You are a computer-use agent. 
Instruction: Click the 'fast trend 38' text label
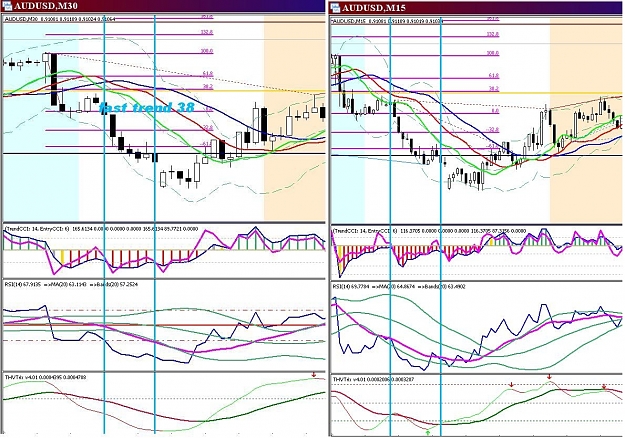147,107
